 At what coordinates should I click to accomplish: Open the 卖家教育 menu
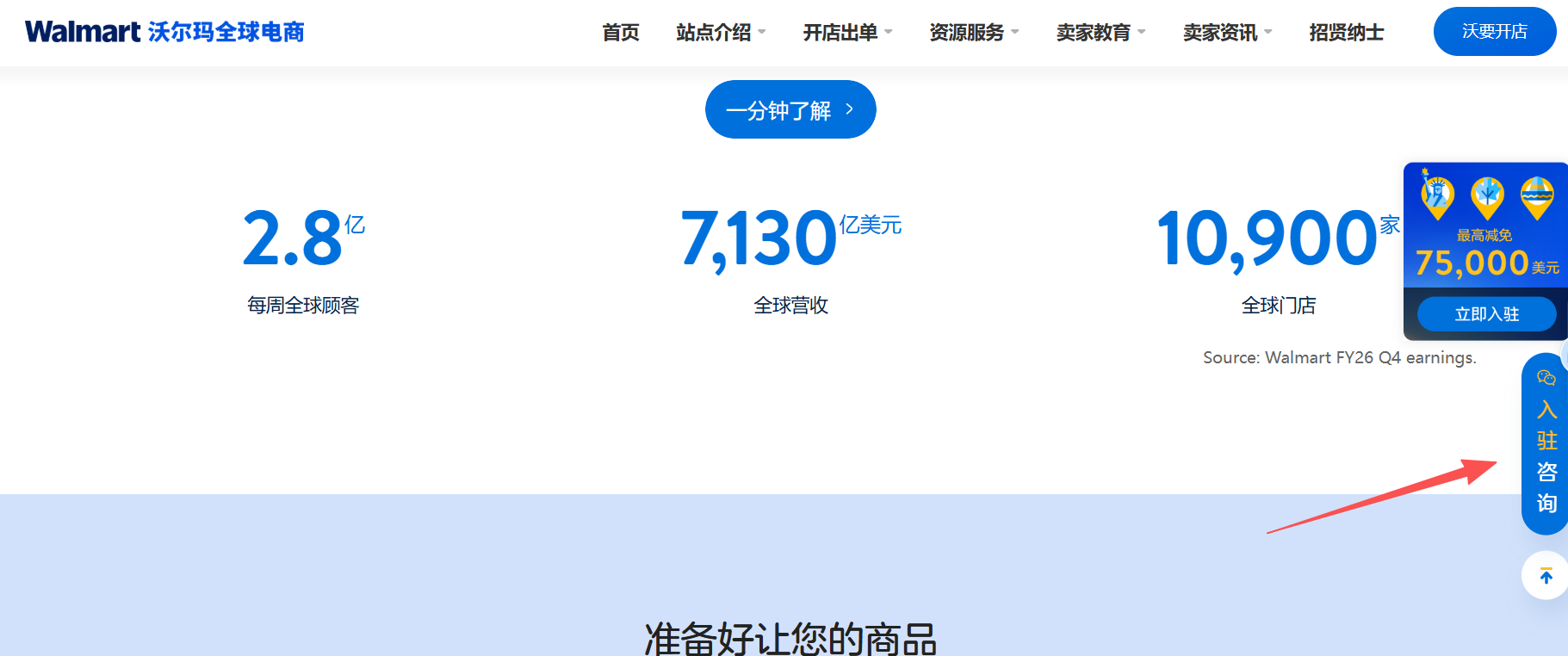[1094, 32]
